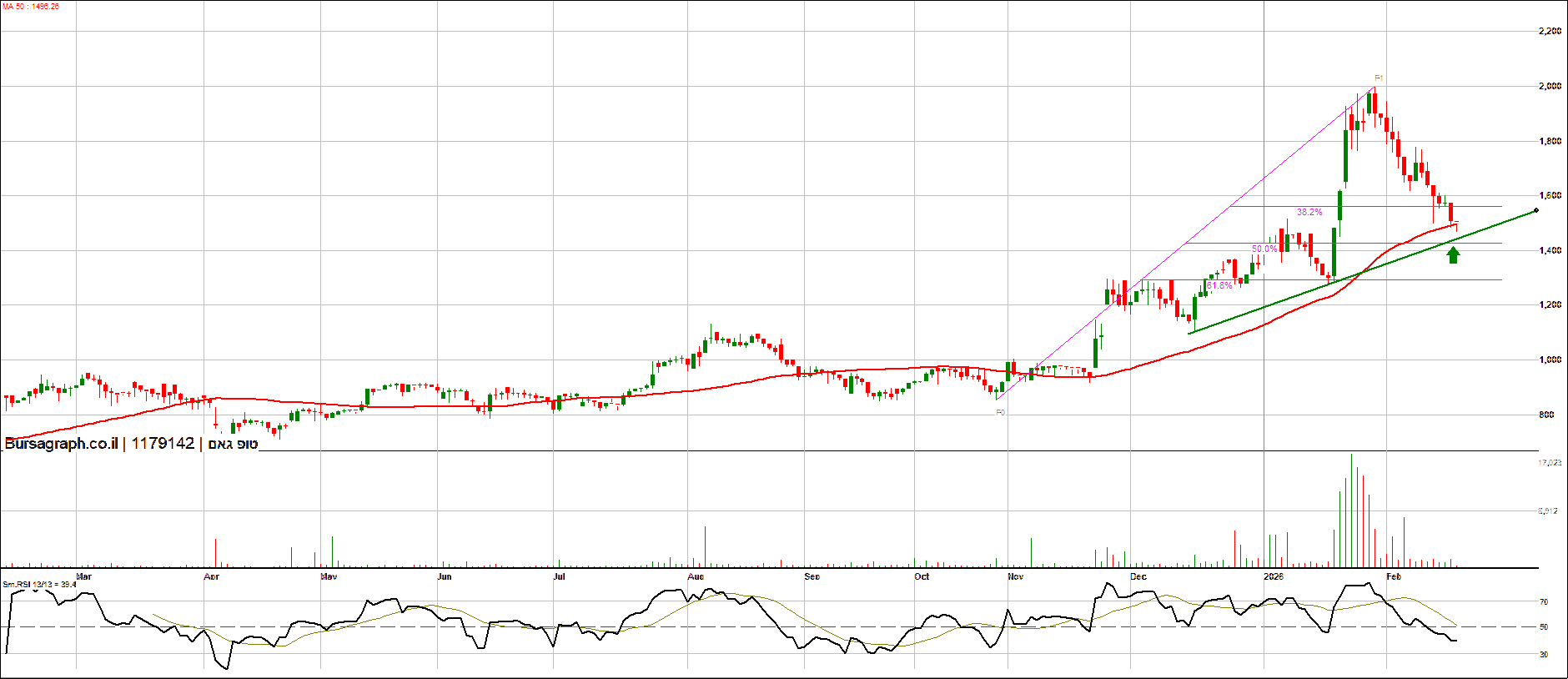
Task: Click the 2,000 price axis label
Action: click(x=1550, y=87)
